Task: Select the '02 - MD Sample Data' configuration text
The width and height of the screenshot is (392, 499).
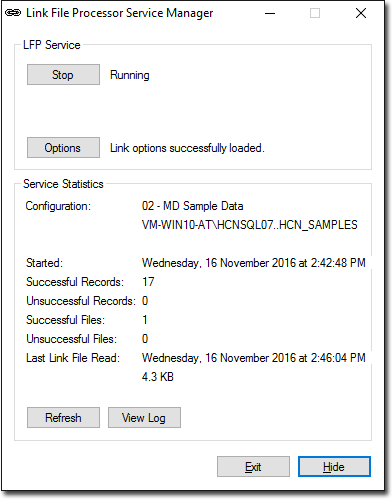Action: tap(192, 206)
